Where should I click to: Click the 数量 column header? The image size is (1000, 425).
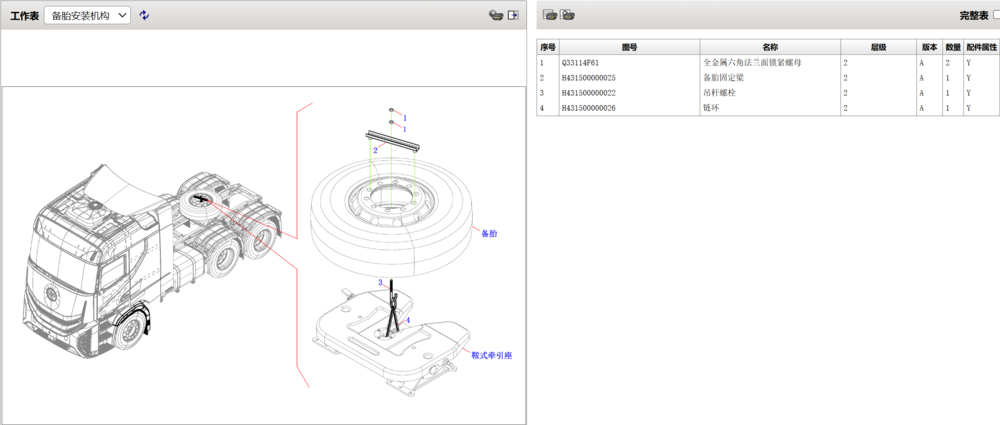click(953, 47)
